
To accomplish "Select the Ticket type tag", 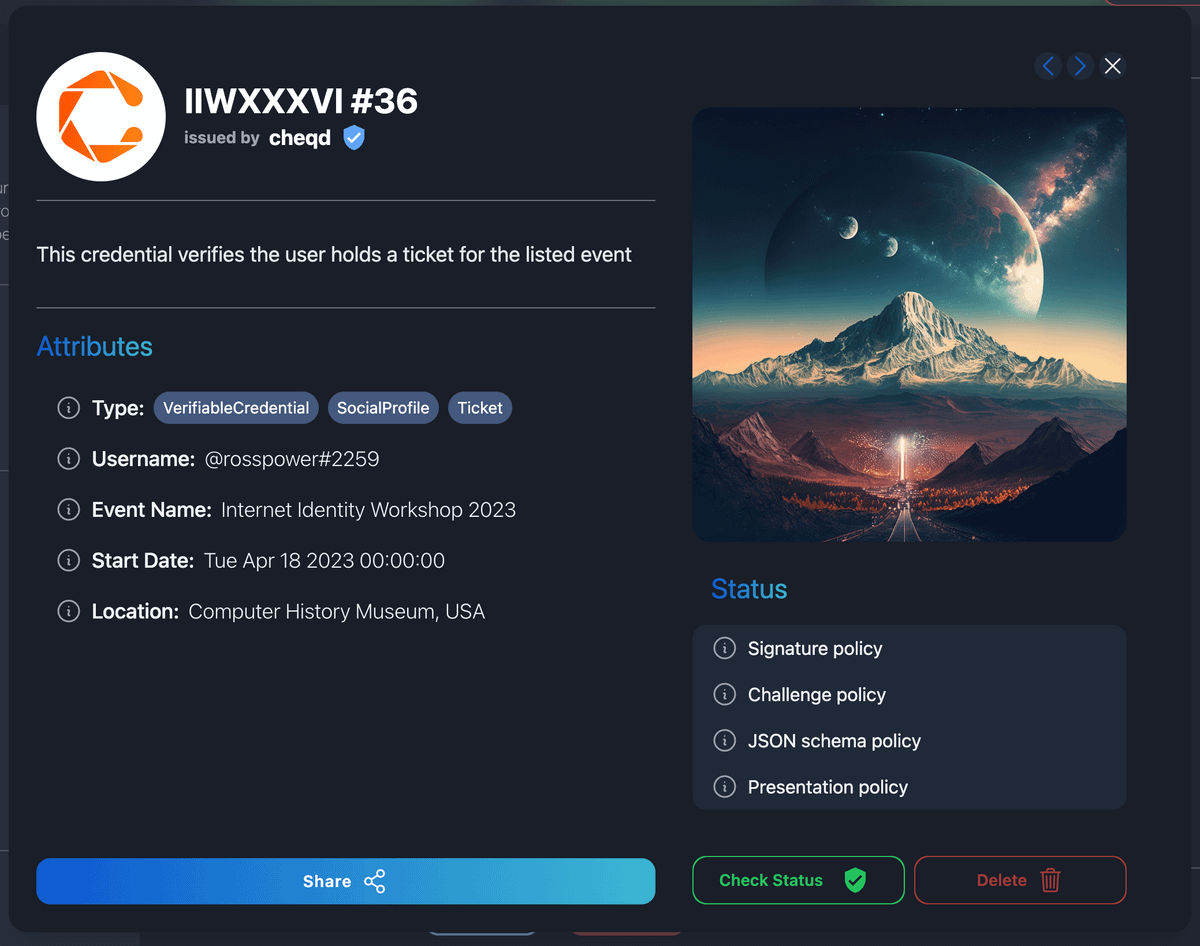I will click(480, 408).
